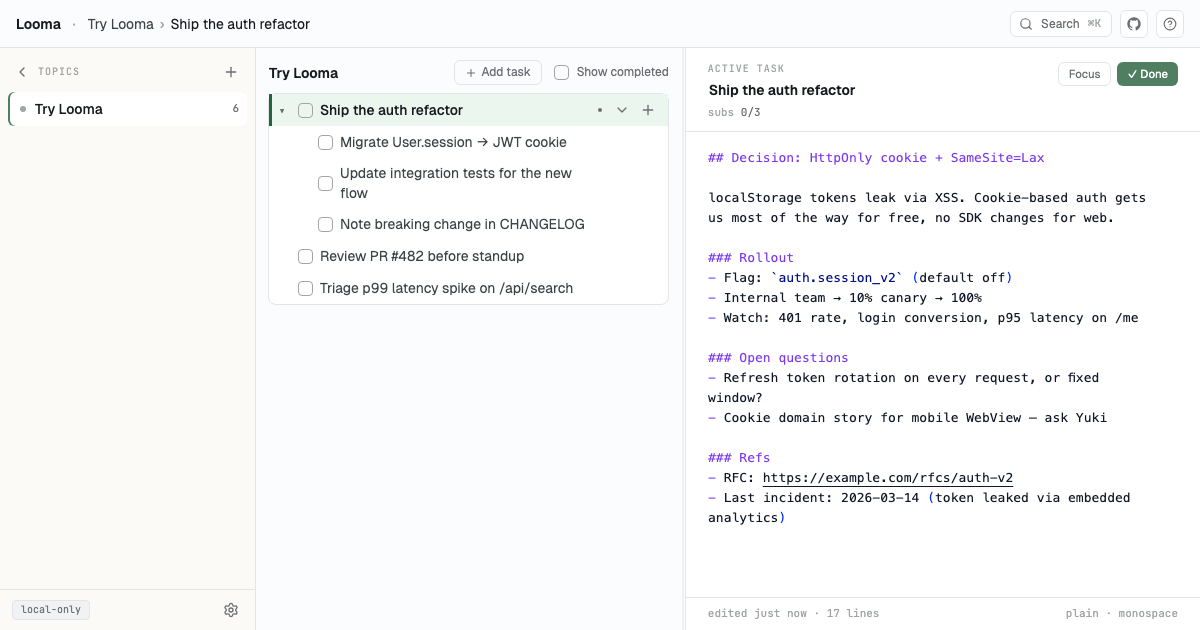The width and height of the screenshot is (1200, 630).
Task: Collapse the Ship the auth refactor subtasks
Action: [x=282, y=110]
